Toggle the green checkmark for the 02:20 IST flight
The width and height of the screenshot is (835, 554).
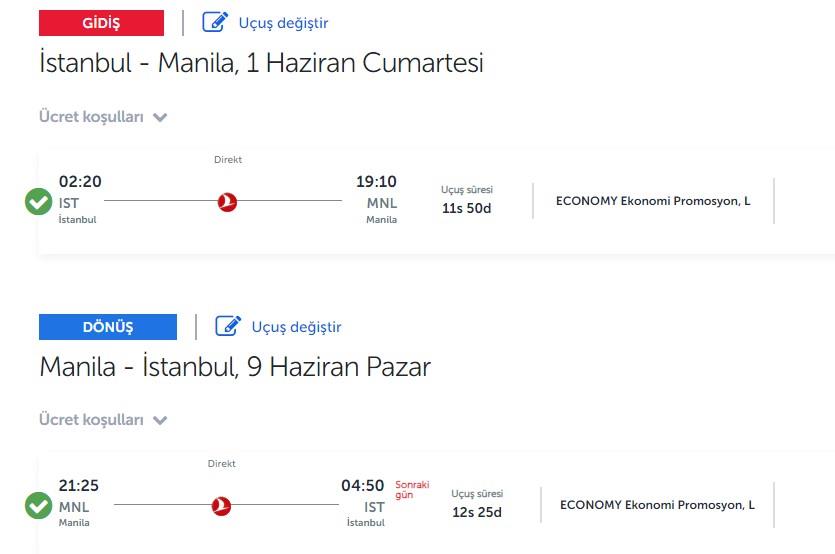(x=38, y=202)
